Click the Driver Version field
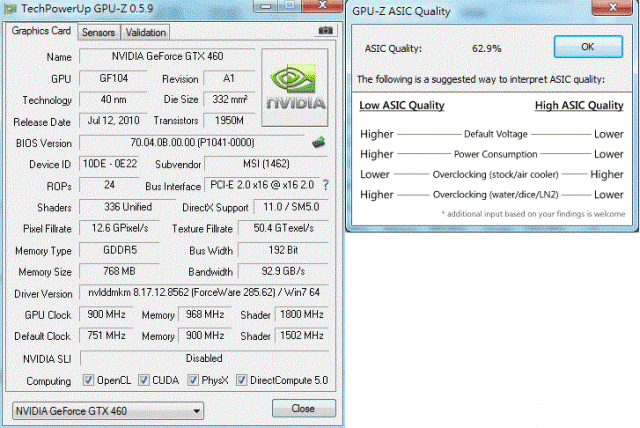The height and width of the screenshot is (428, 640). pos(204,293)
